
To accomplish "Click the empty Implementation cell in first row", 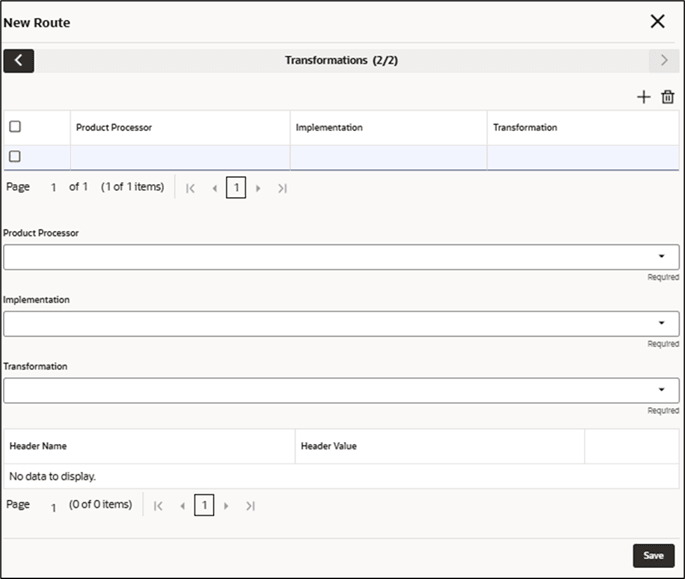I will [x=388, y=157].
